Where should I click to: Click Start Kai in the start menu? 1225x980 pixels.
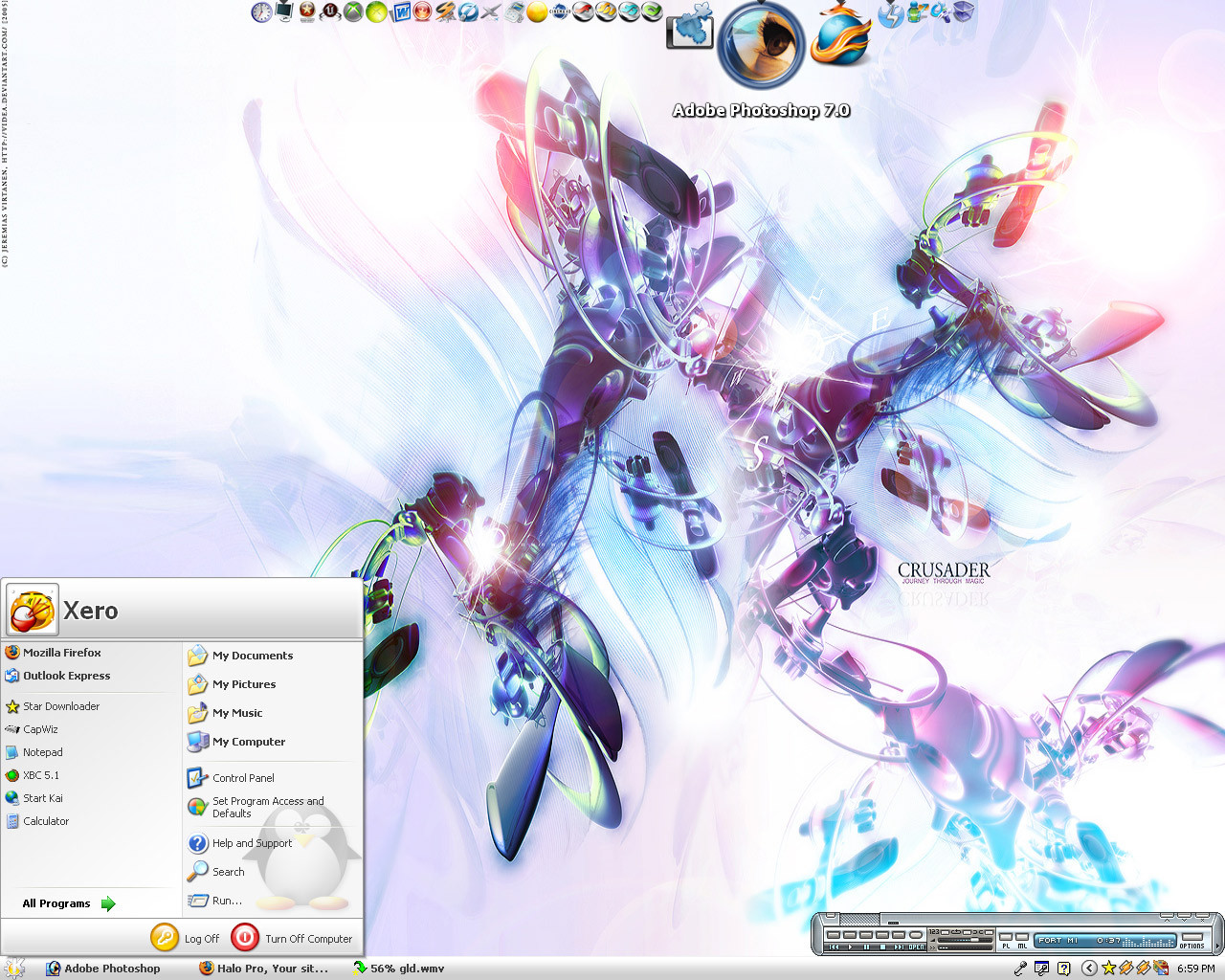pyautogui.click(x=33, y=798)
